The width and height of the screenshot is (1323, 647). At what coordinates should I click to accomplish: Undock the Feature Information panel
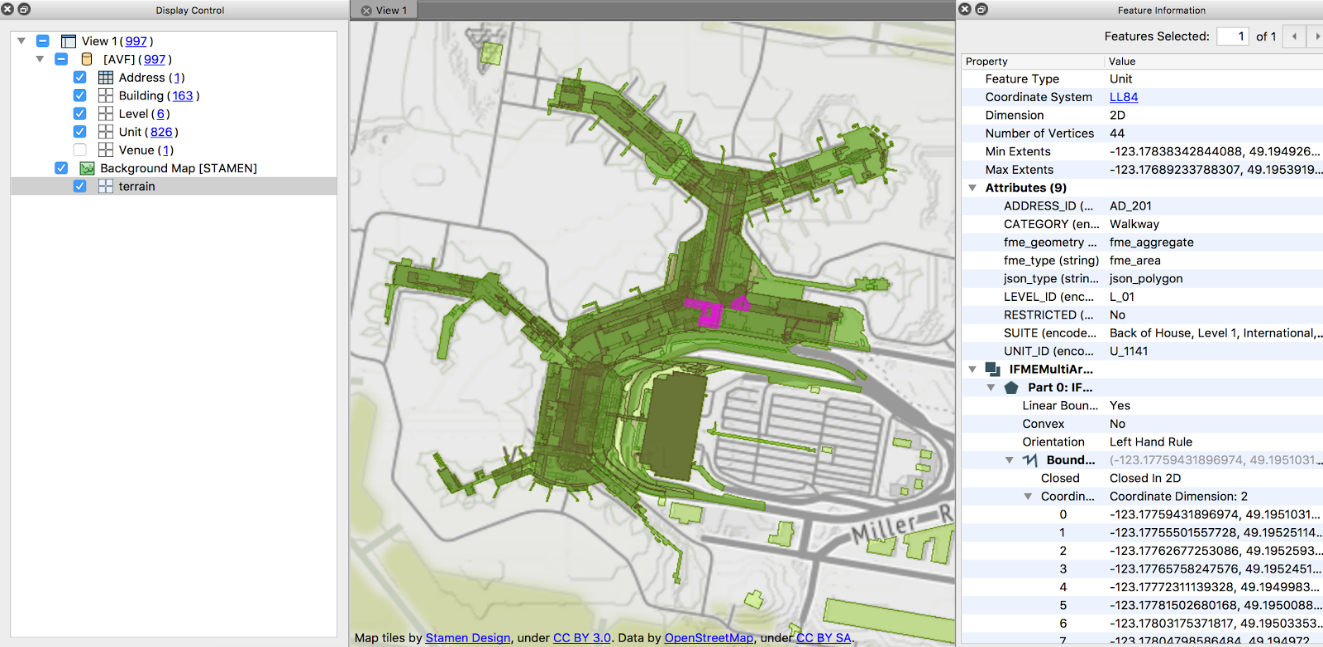pos(981,10)
